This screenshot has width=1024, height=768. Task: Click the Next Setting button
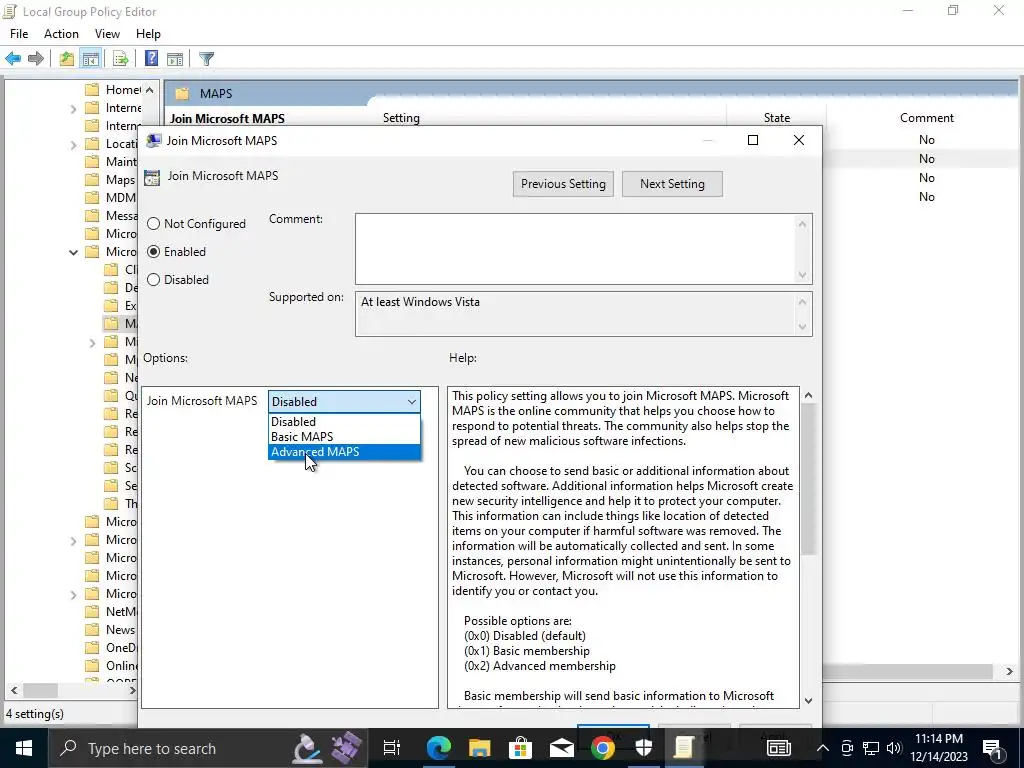tap(672, 184)
